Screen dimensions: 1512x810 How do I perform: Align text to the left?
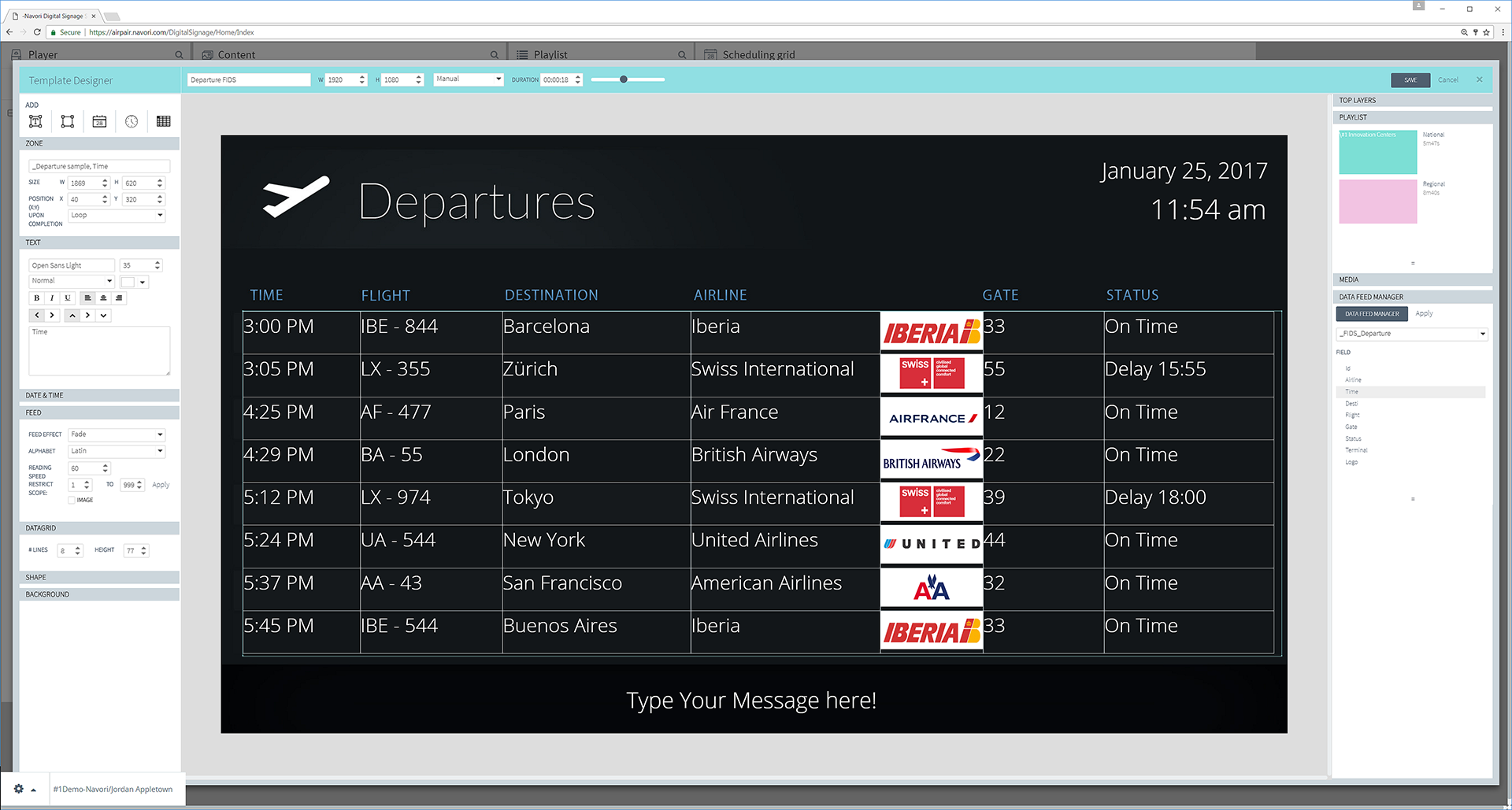pyautogui.click(x=87, y=298)
